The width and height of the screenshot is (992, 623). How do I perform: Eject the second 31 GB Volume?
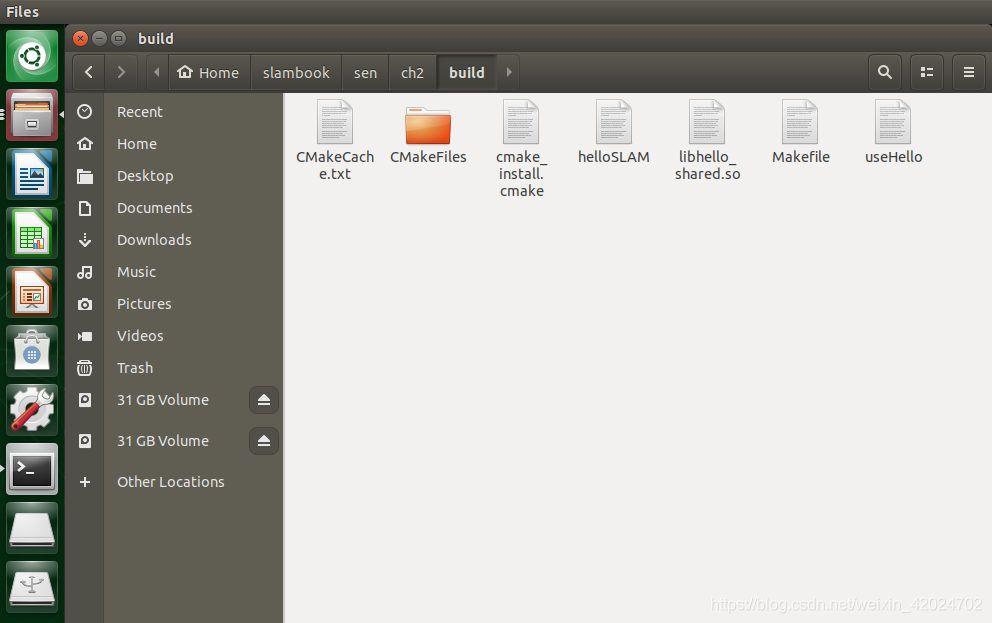[x=264, y=441]
